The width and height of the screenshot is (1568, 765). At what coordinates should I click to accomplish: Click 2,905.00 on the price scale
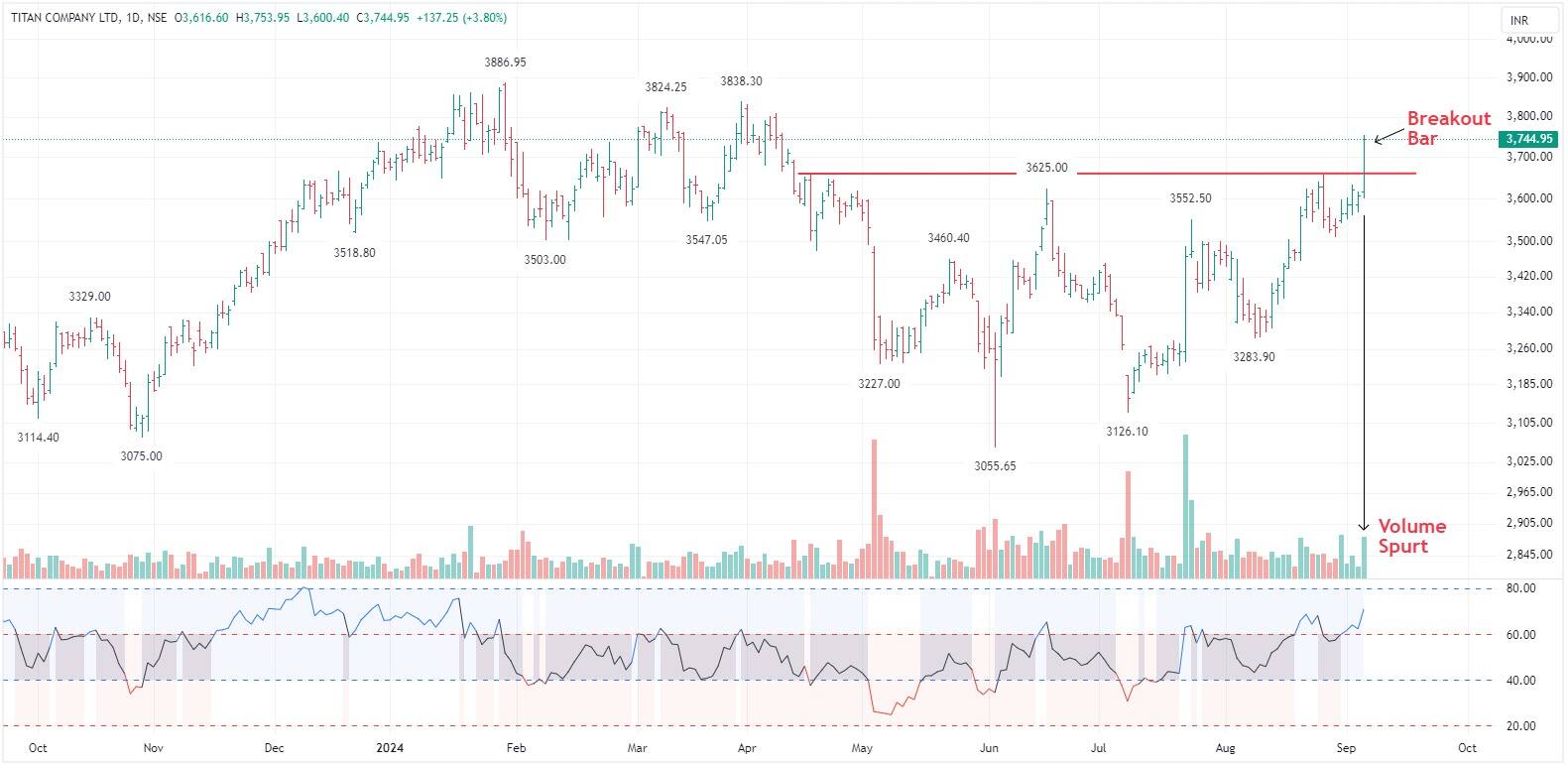click(x=1529, y=523)
